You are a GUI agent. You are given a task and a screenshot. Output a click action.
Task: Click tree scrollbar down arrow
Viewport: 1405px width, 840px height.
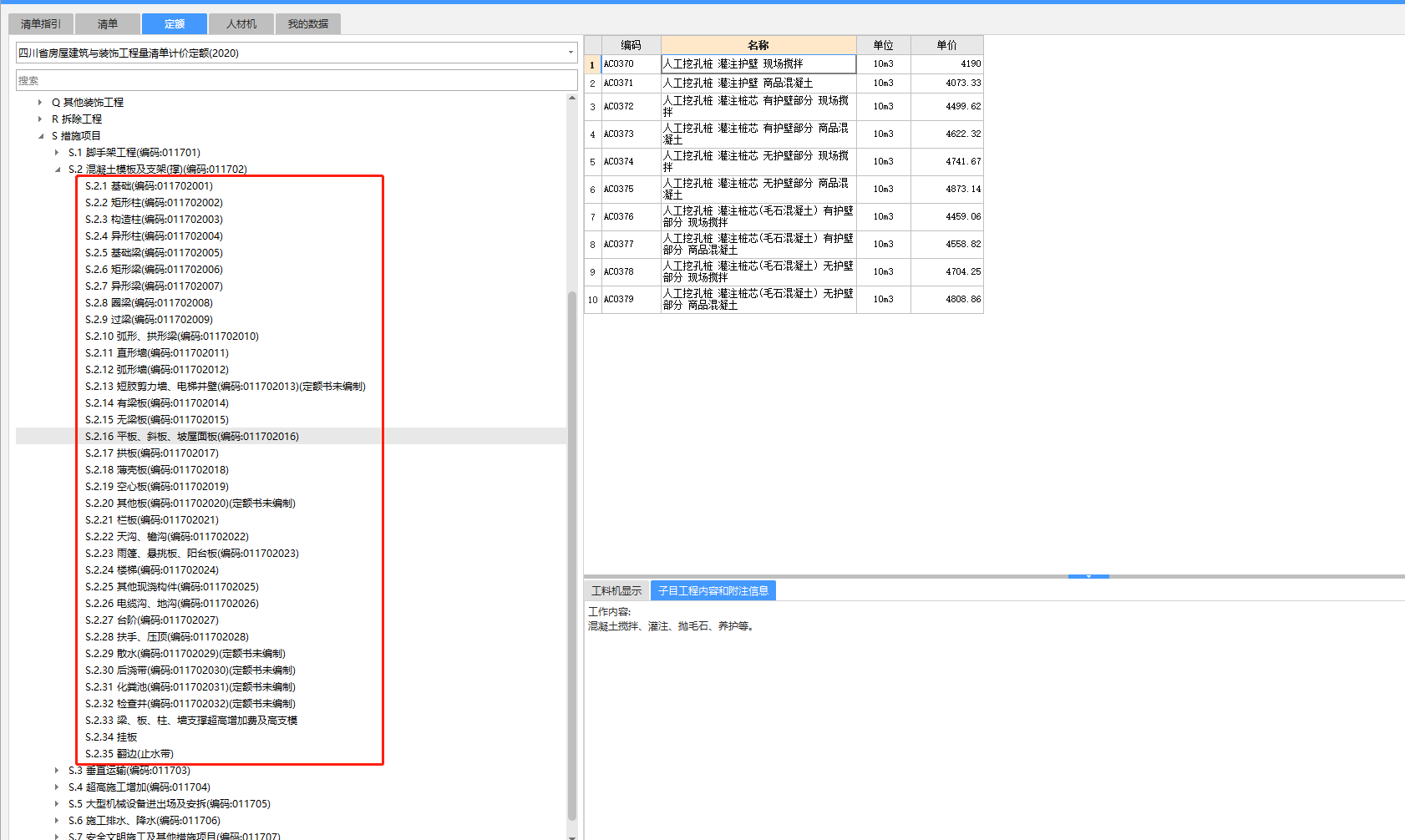coord(572,836)
